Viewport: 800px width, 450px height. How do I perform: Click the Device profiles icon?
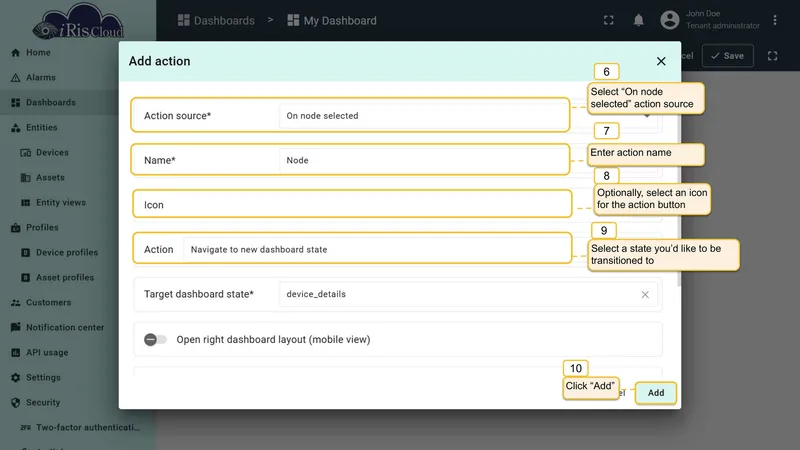pos(26,253)
